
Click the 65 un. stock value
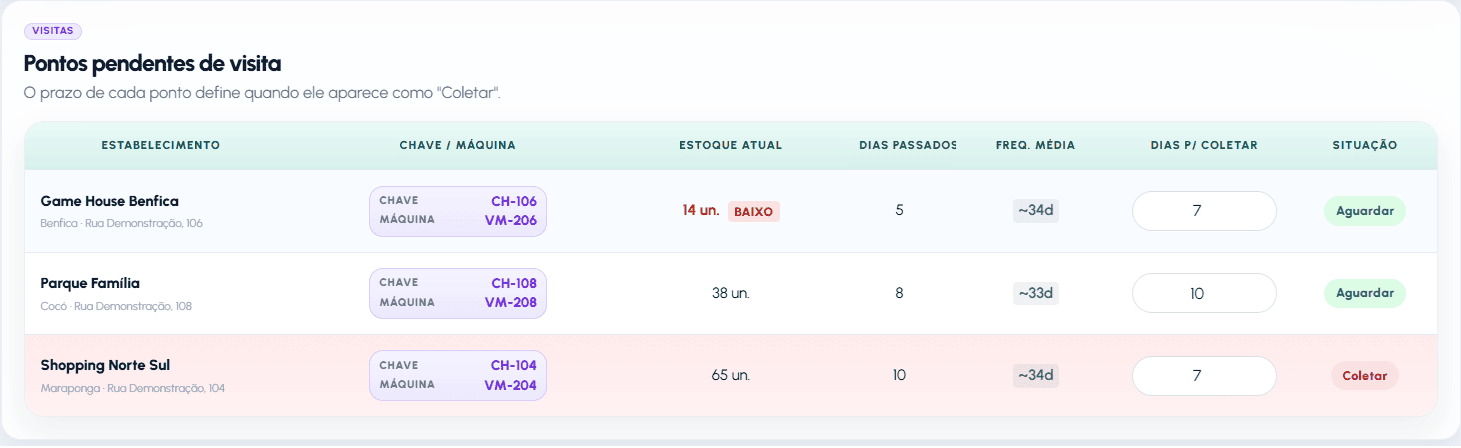pyautogui.click(x=731, y=376)
